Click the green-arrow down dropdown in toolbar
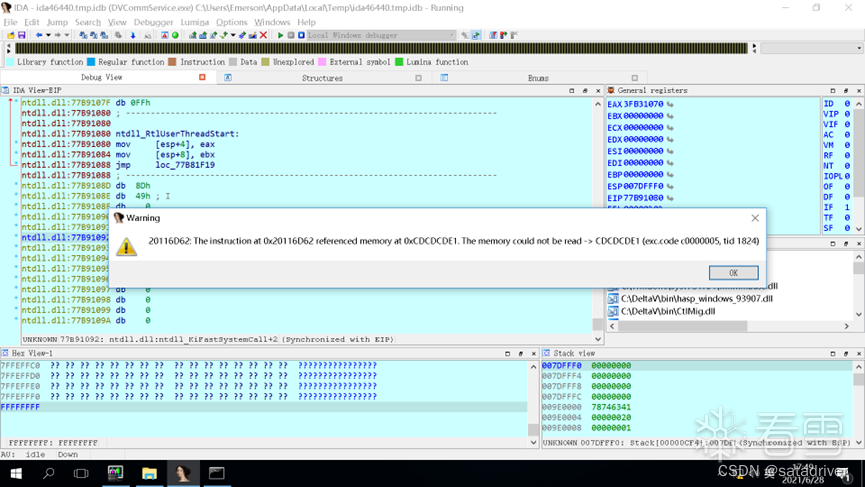 (x=233, y=35)
